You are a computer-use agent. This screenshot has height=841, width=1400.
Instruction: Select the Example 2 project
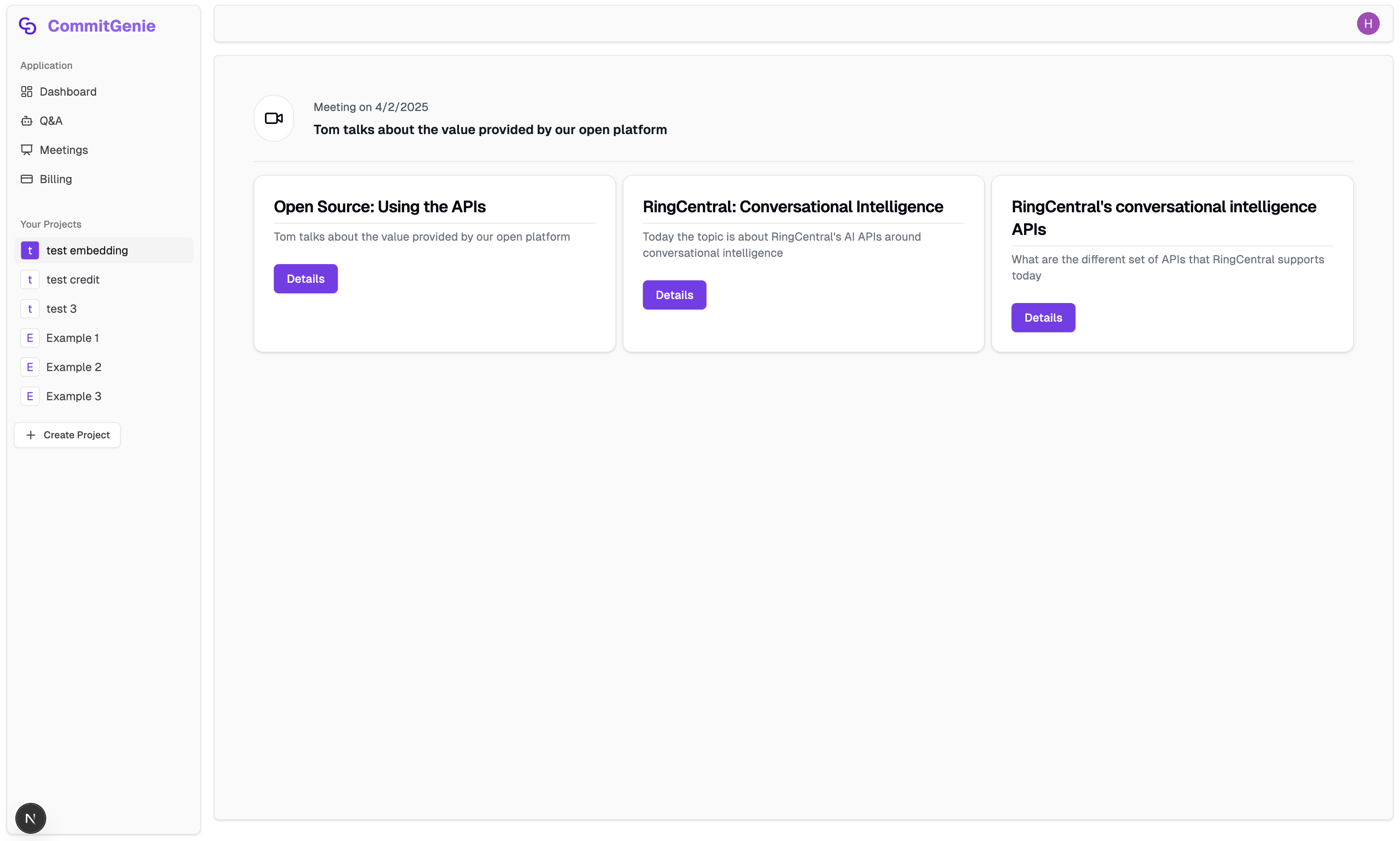tap(104, 367)
